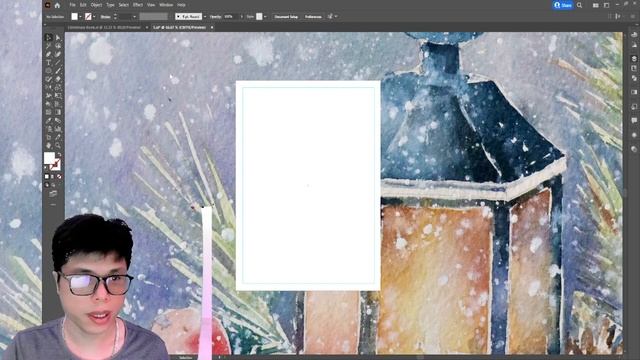Enable Draw Normal mode

coord(47,185)
